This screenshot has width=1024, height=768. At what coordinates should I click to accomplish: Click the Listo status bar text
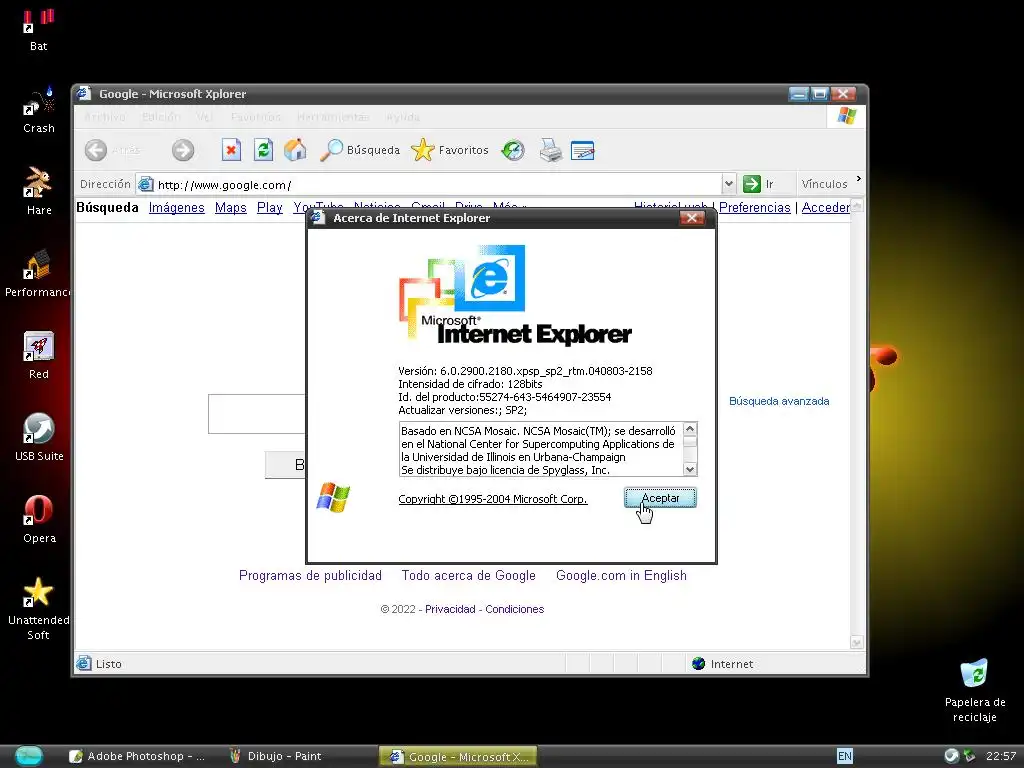click(x=108, y=664)
